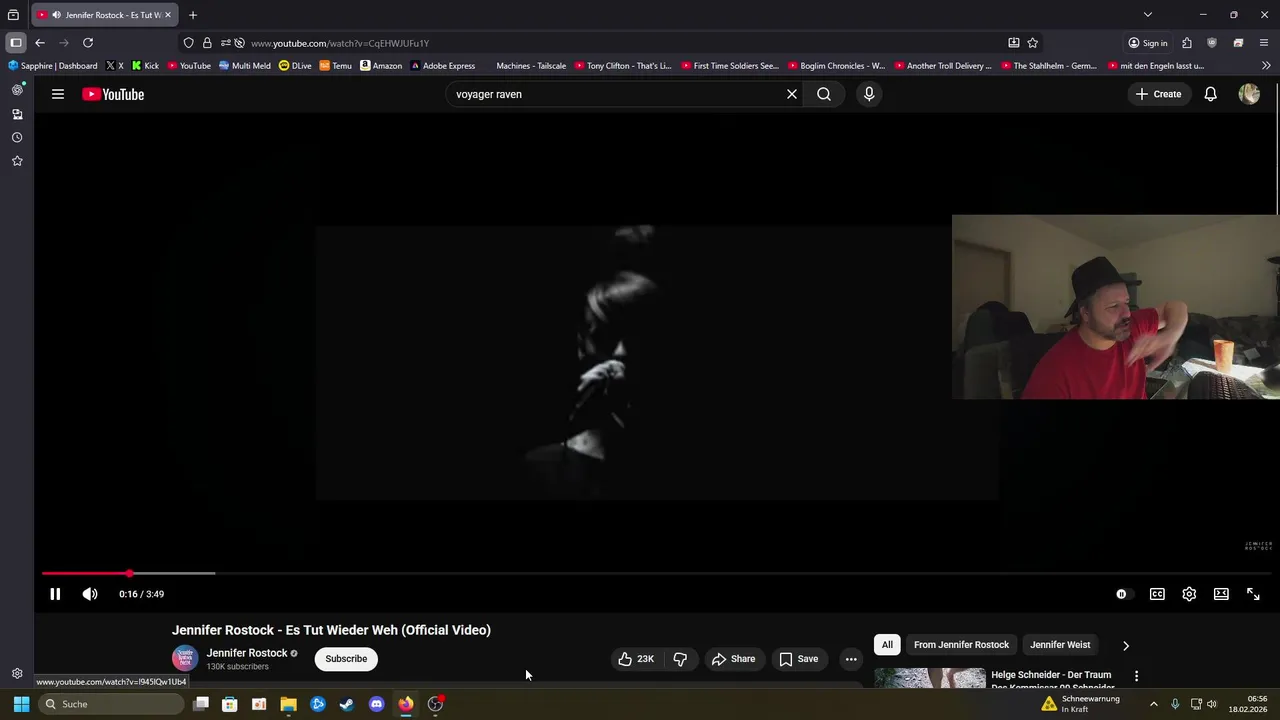Run search with magnifier button
1280x720 pixels.
pyautogui.click(x=824, y=94)
